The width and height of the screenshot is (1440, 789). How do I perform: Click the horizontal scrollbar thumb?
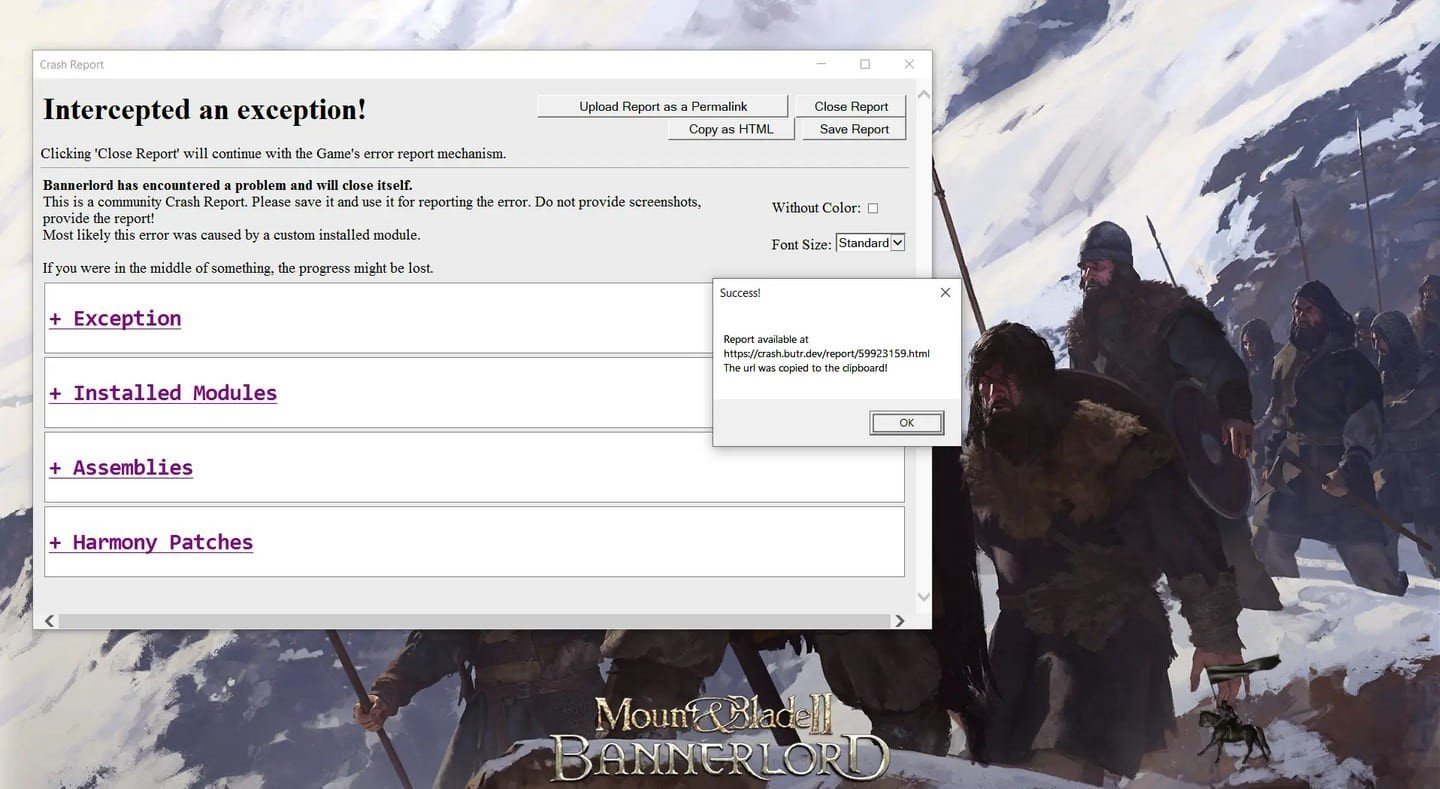click(x=474, y=621)
